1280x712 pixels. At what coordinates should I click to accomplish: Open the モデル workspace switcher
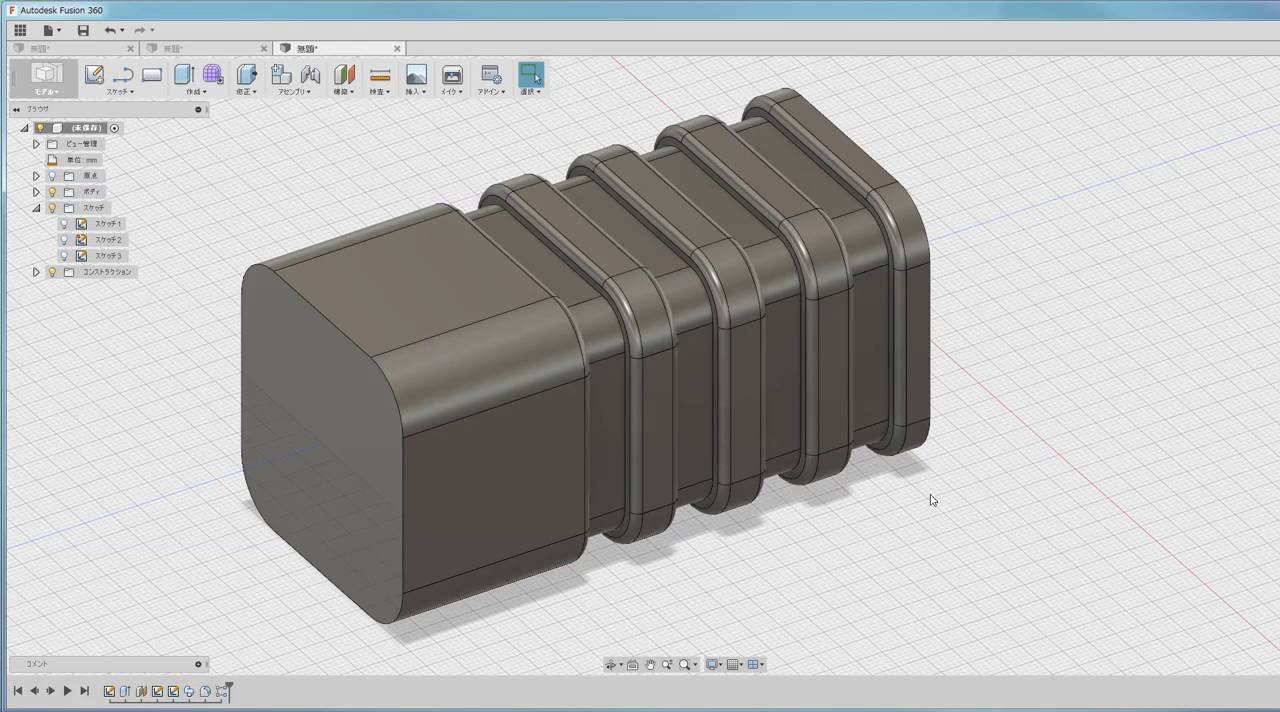click(46, 78)
